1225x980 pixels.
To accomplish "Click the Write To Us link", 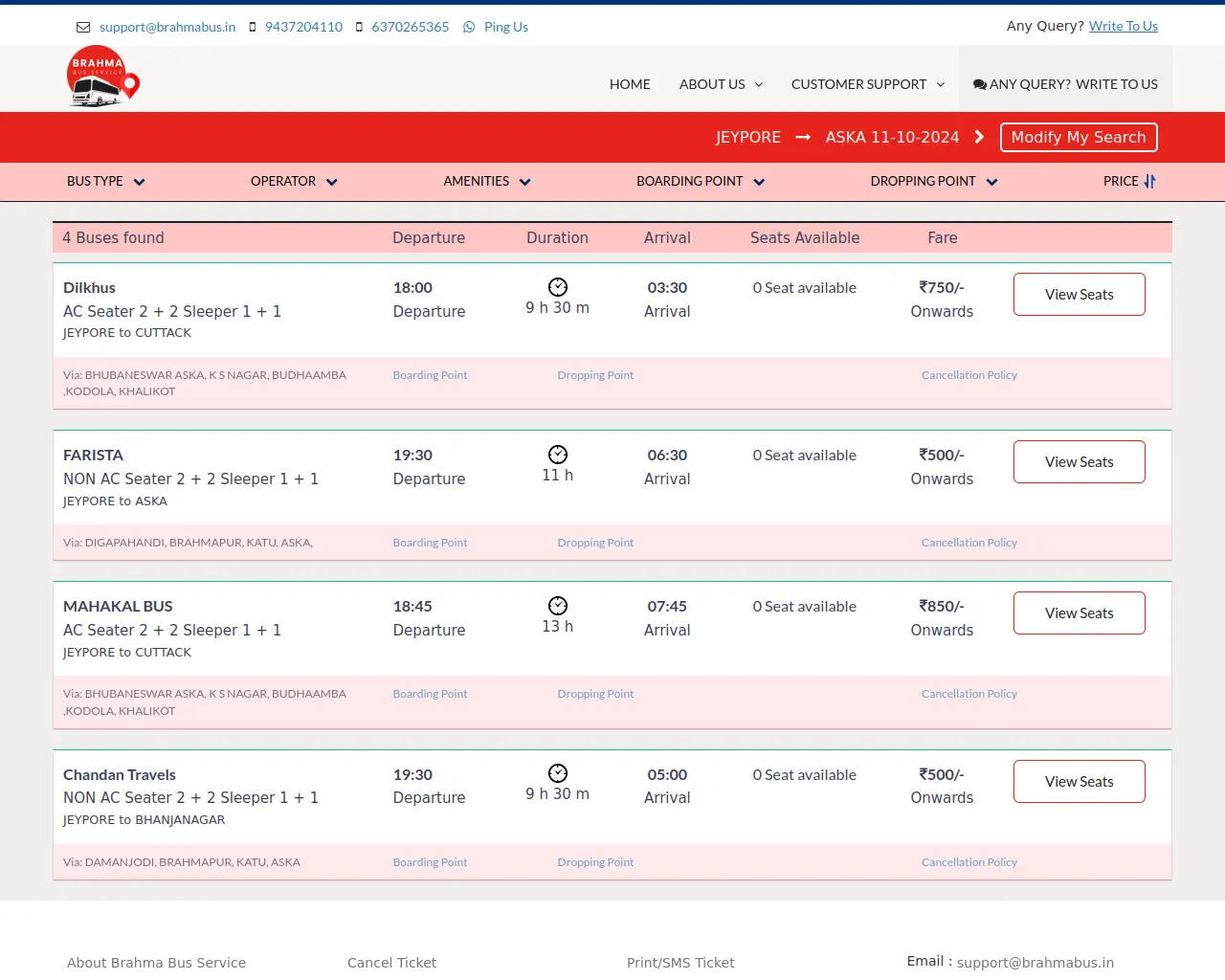I will click(x=1123, y=26).
